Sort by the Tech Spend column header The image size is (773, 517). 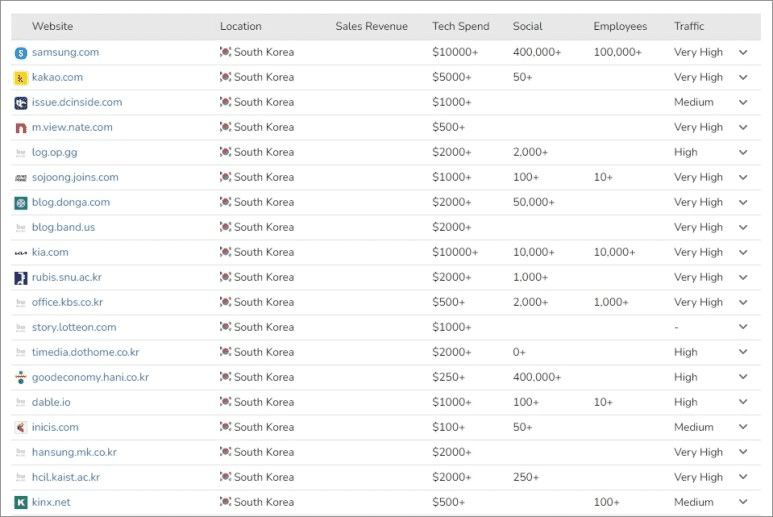[x=460, y=26]
